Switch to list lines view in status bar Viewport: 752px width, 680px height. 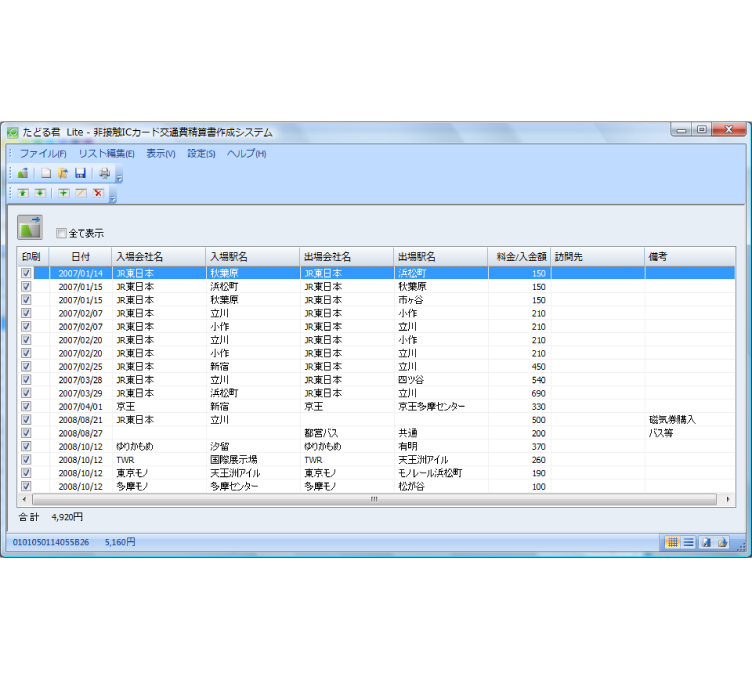(689, 542)
